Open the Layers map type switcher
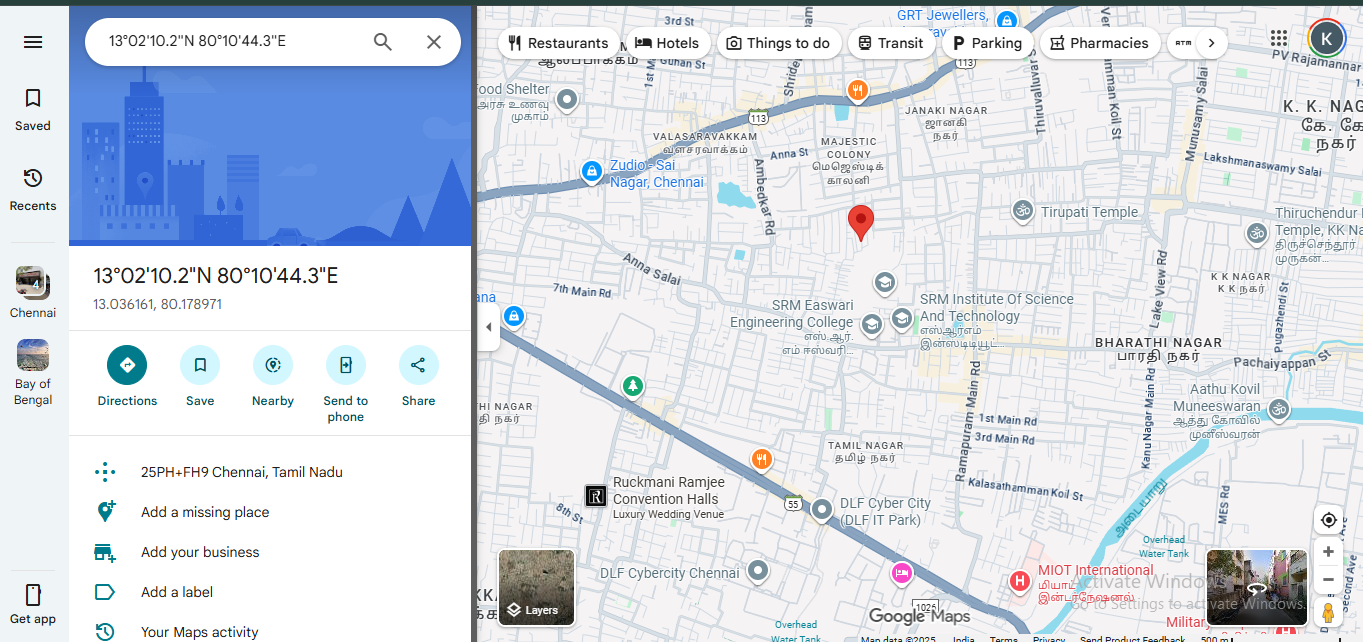Screen dimensions: 1363x642 (537, 587)
